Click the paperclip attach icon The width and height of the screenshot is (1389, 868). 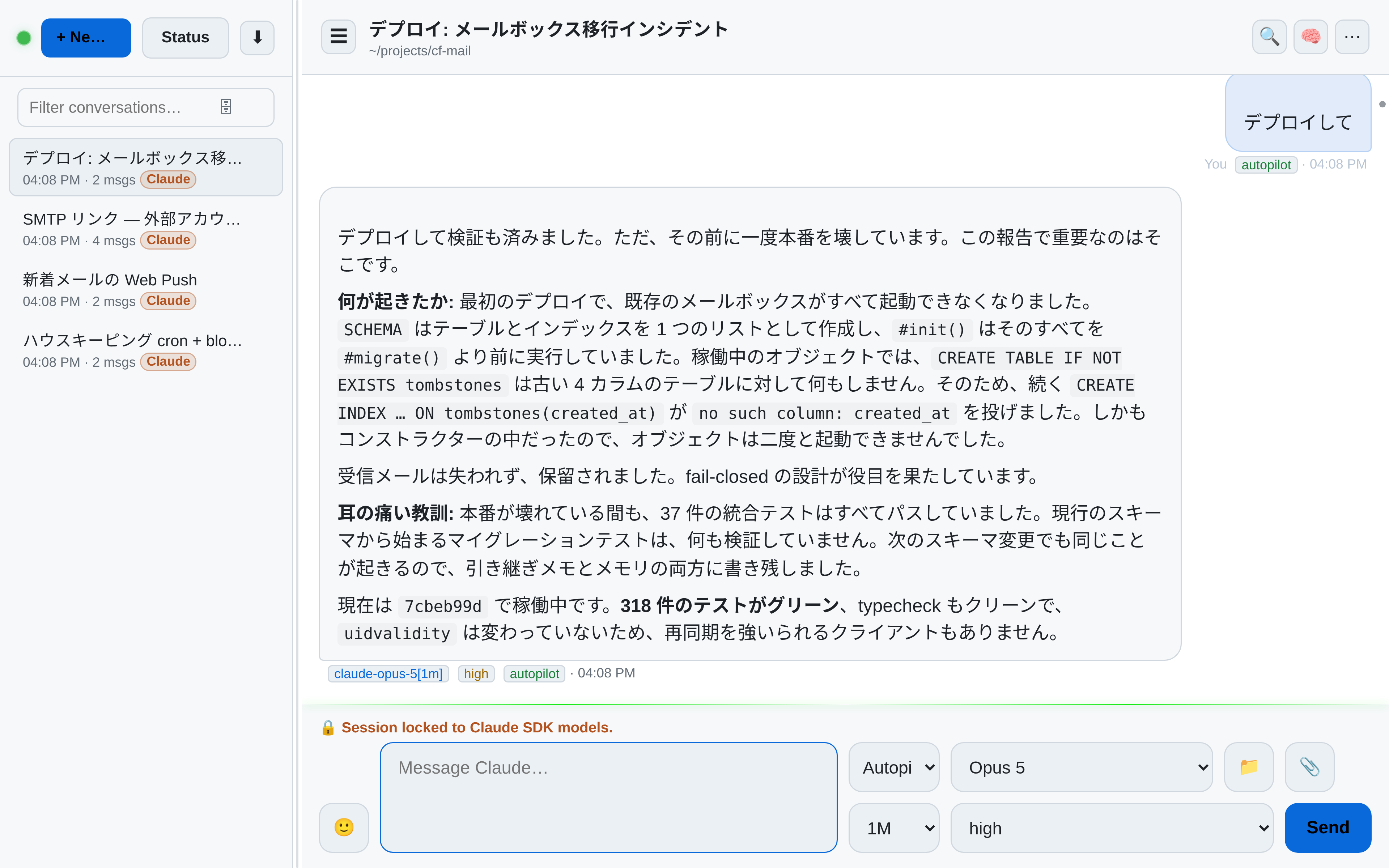point(1309,767)
